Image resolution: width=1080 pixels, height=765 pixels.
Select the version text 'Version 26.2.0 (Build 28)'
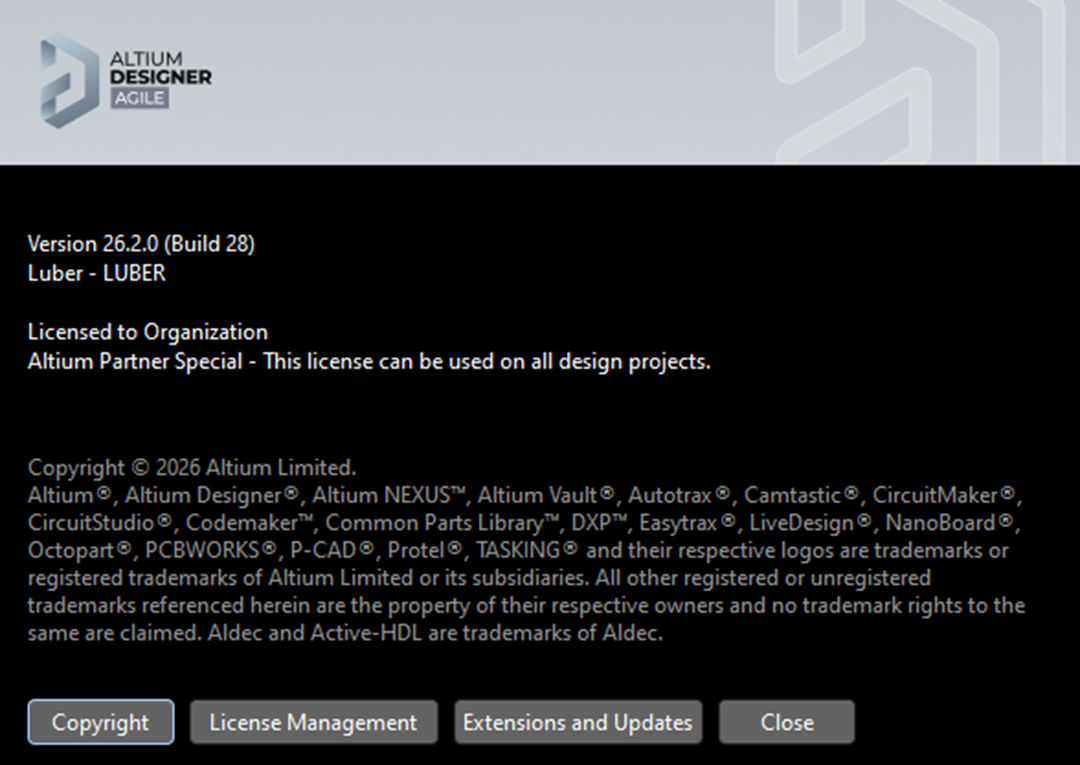140,243
